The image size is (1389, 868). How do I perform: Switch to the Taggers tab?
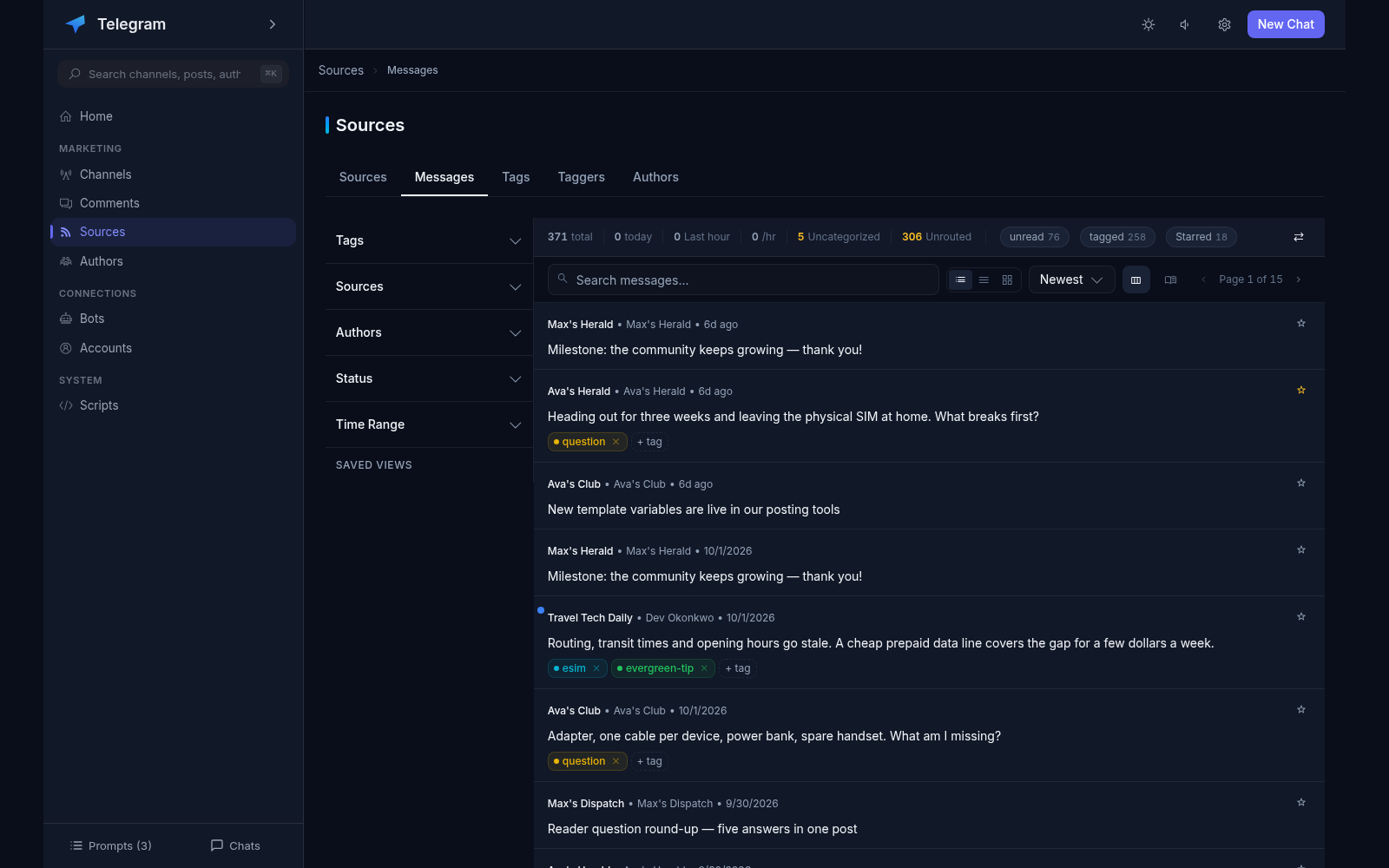[581, 177]
